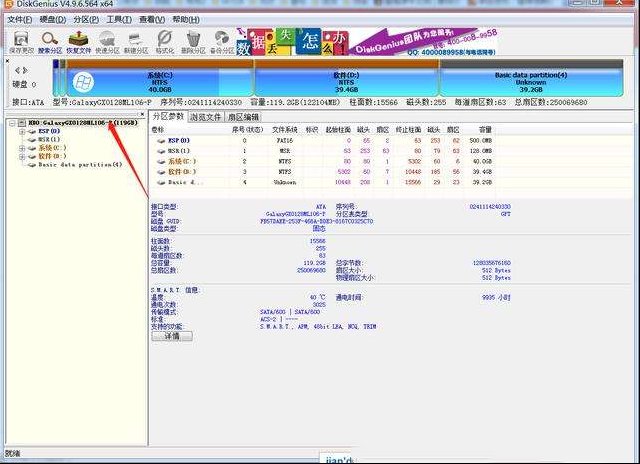Open the 查看(V) menu
The height and width of the screenshot is (464, 640).
(152, 20)
